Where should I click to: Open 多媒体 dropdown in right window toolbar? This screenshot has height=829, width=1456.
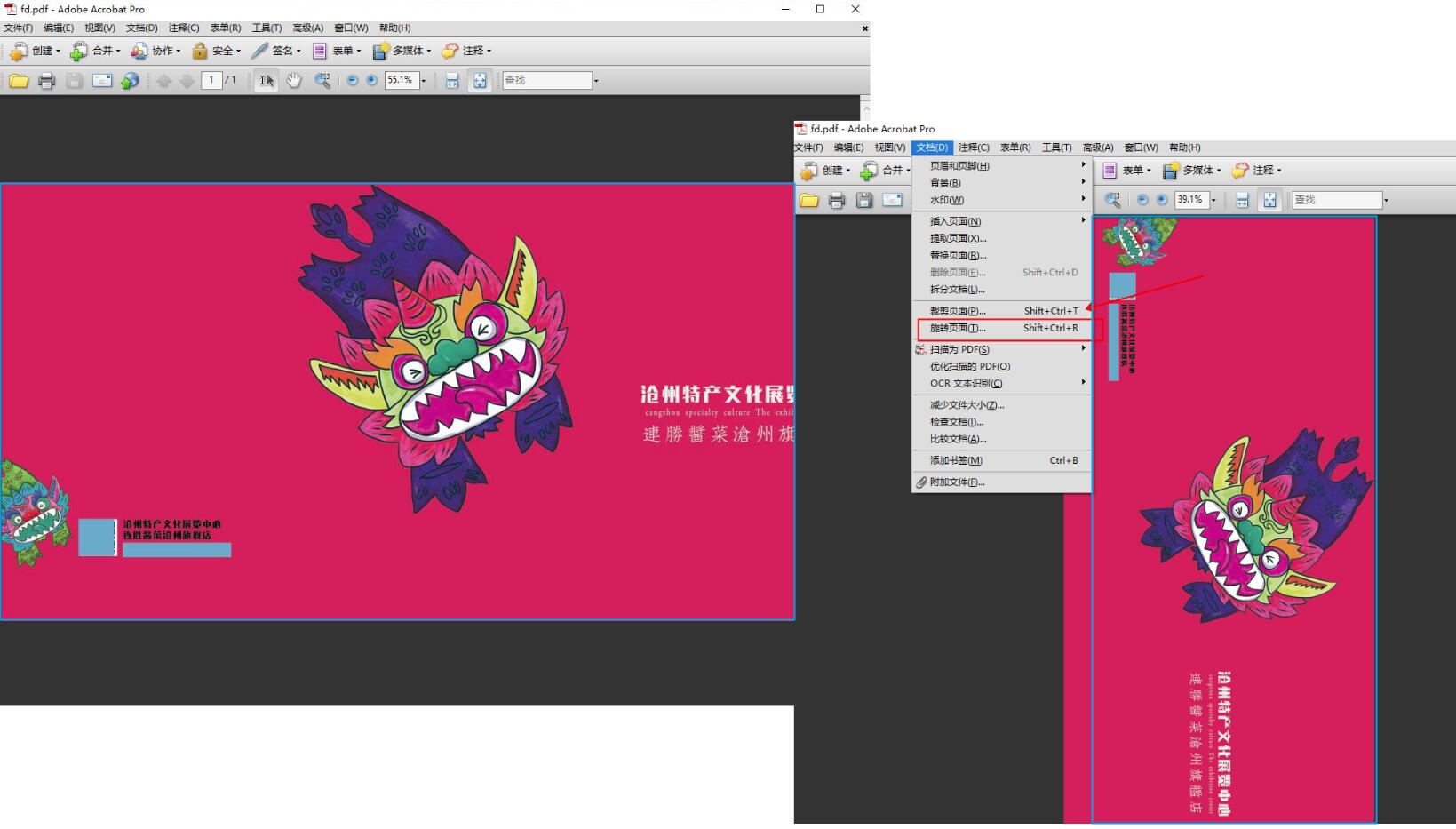pyautogui.click(x=1192, y=171)
